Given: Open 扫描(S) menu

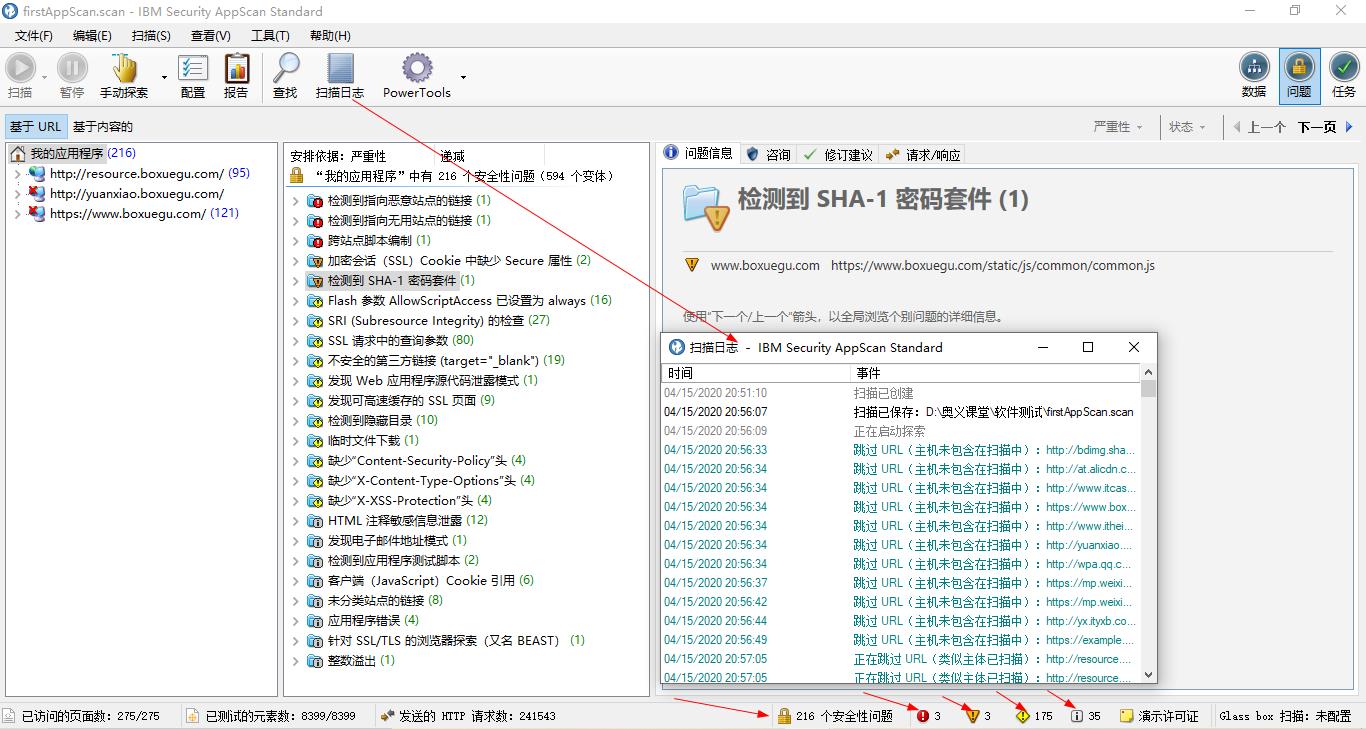Looking at the screenshot, I should (151, 35).
